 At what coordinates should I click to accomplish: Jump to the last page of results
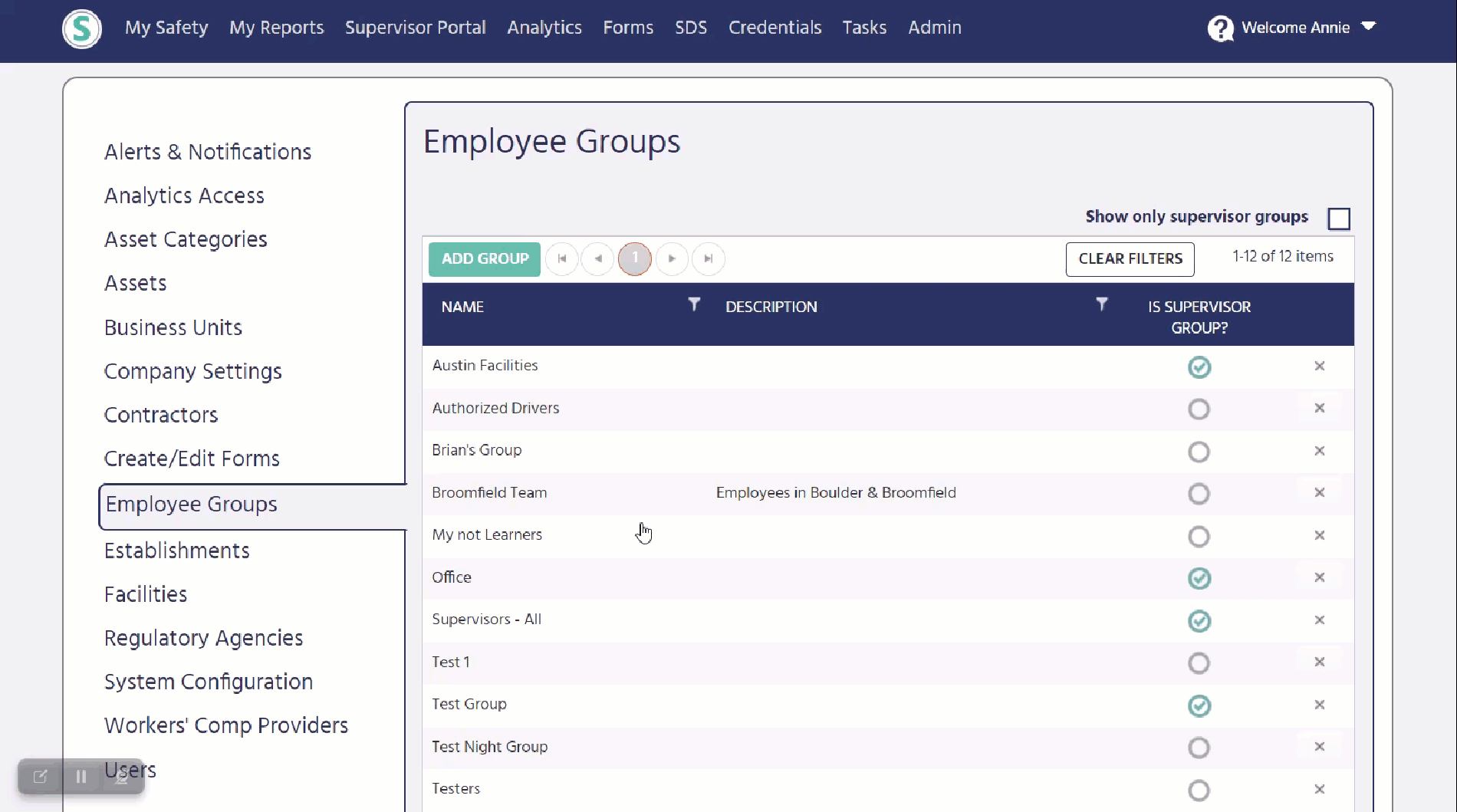pyautogui.click(x=708, y=259)
